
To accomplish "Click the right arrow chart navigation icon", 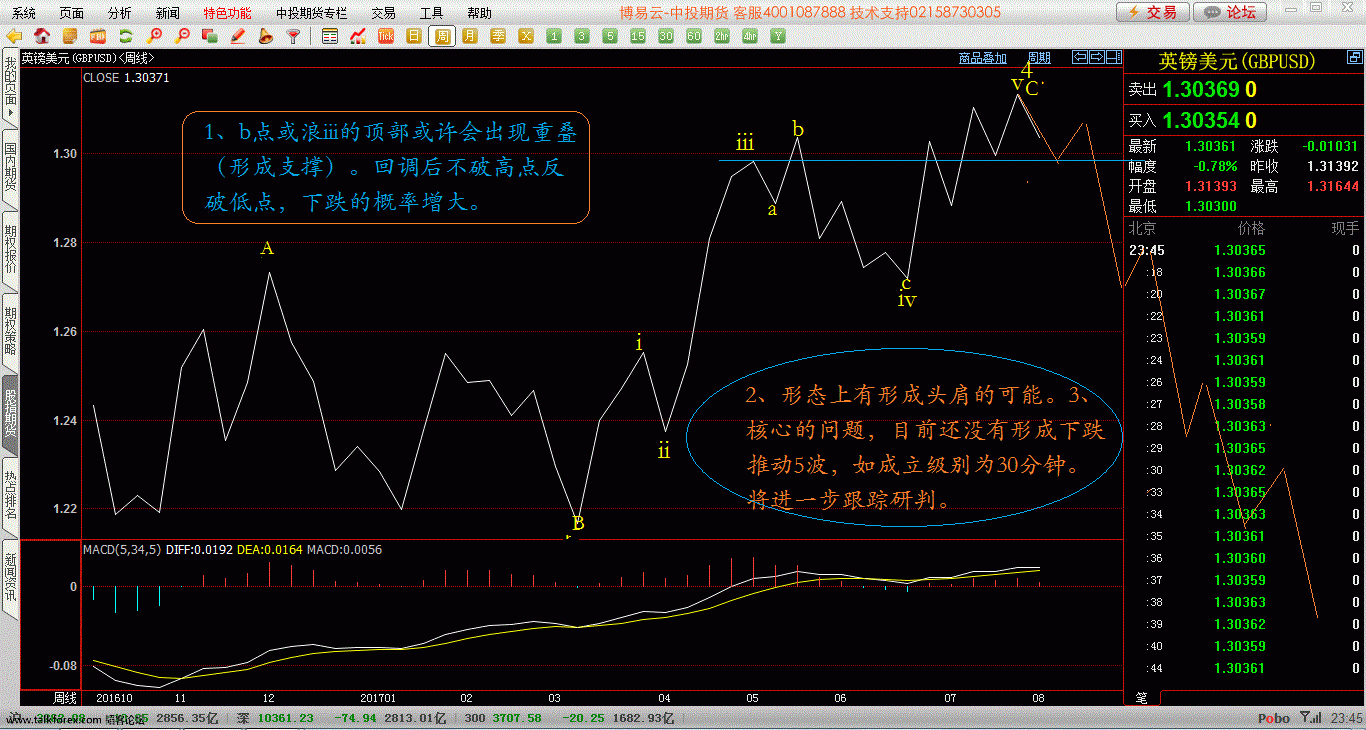I will coord(1096,57).
